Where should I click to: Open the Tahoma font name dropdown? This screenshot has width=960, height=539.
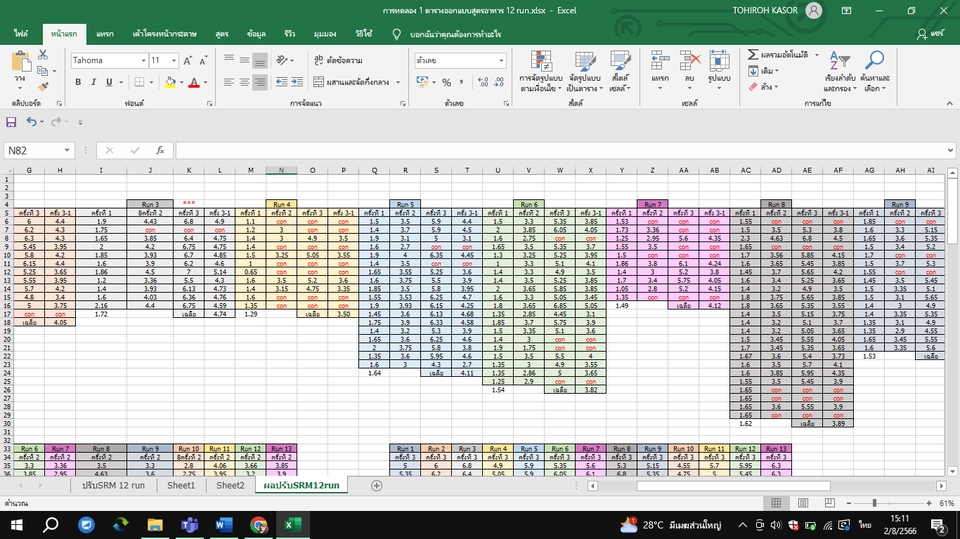143,61
